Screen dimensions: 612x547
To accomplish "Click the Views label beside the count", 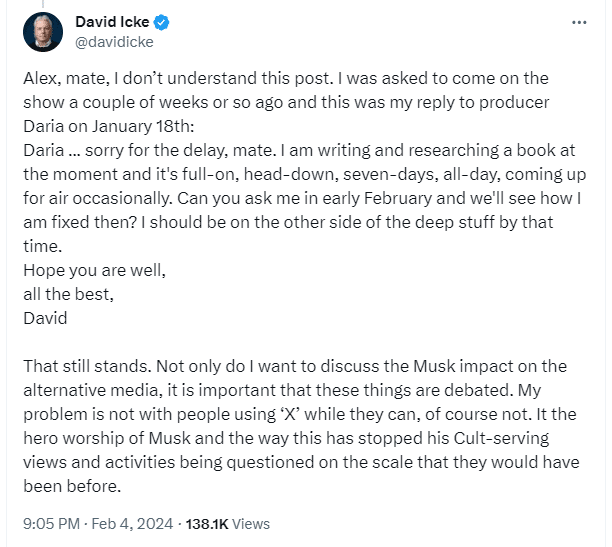I will [x=251, y=524].
